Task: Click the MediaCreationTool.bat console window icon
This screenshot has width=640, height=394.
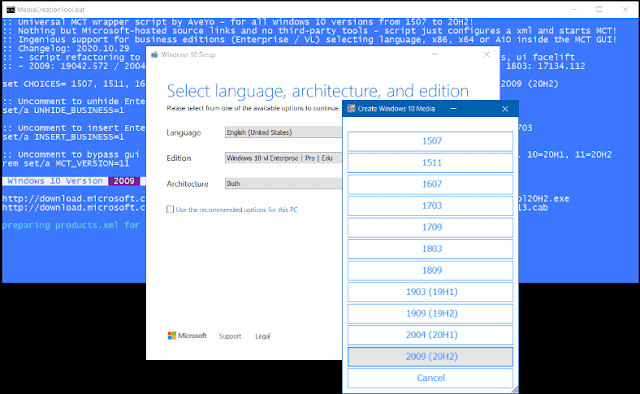Action: 11,10
